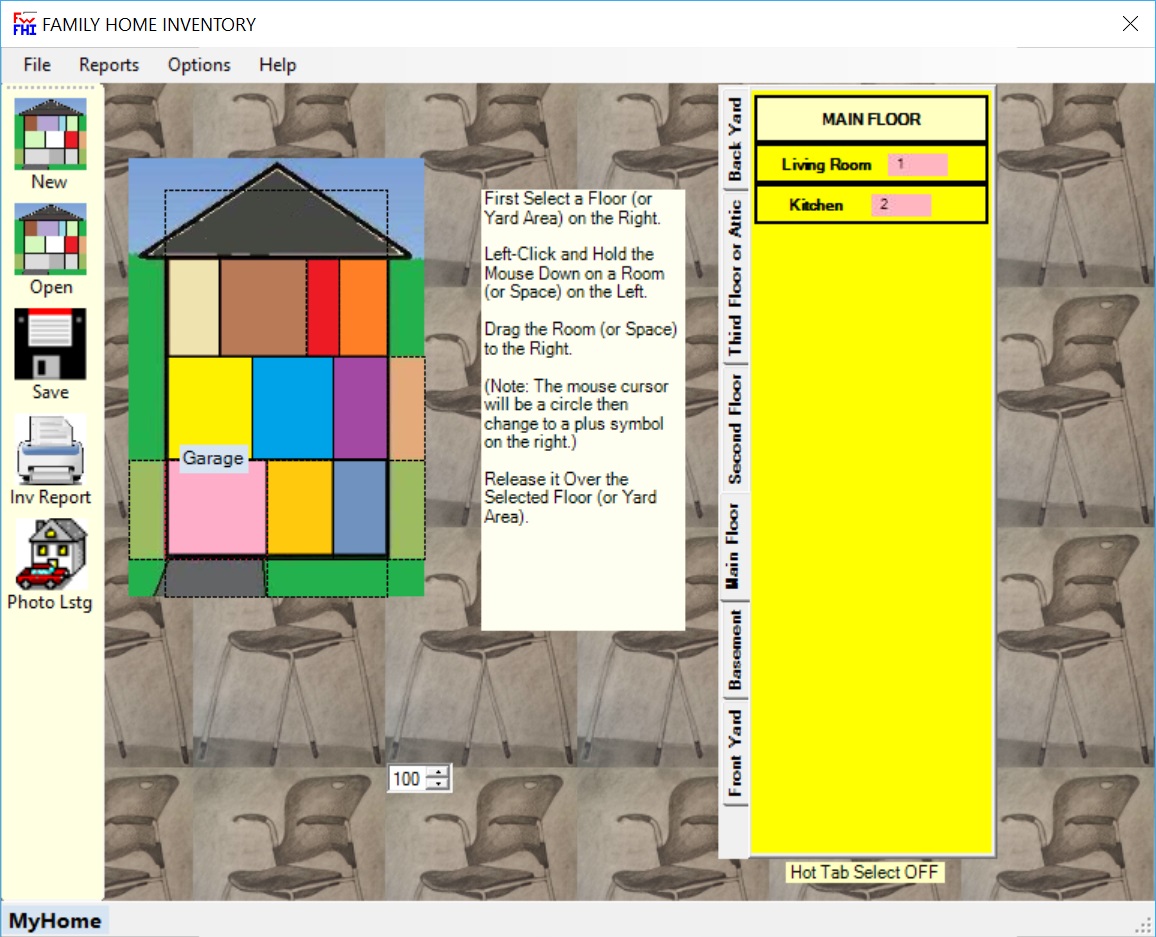
Task: Switch to the Third Floor or Attic tab
Action: (734, 279)
